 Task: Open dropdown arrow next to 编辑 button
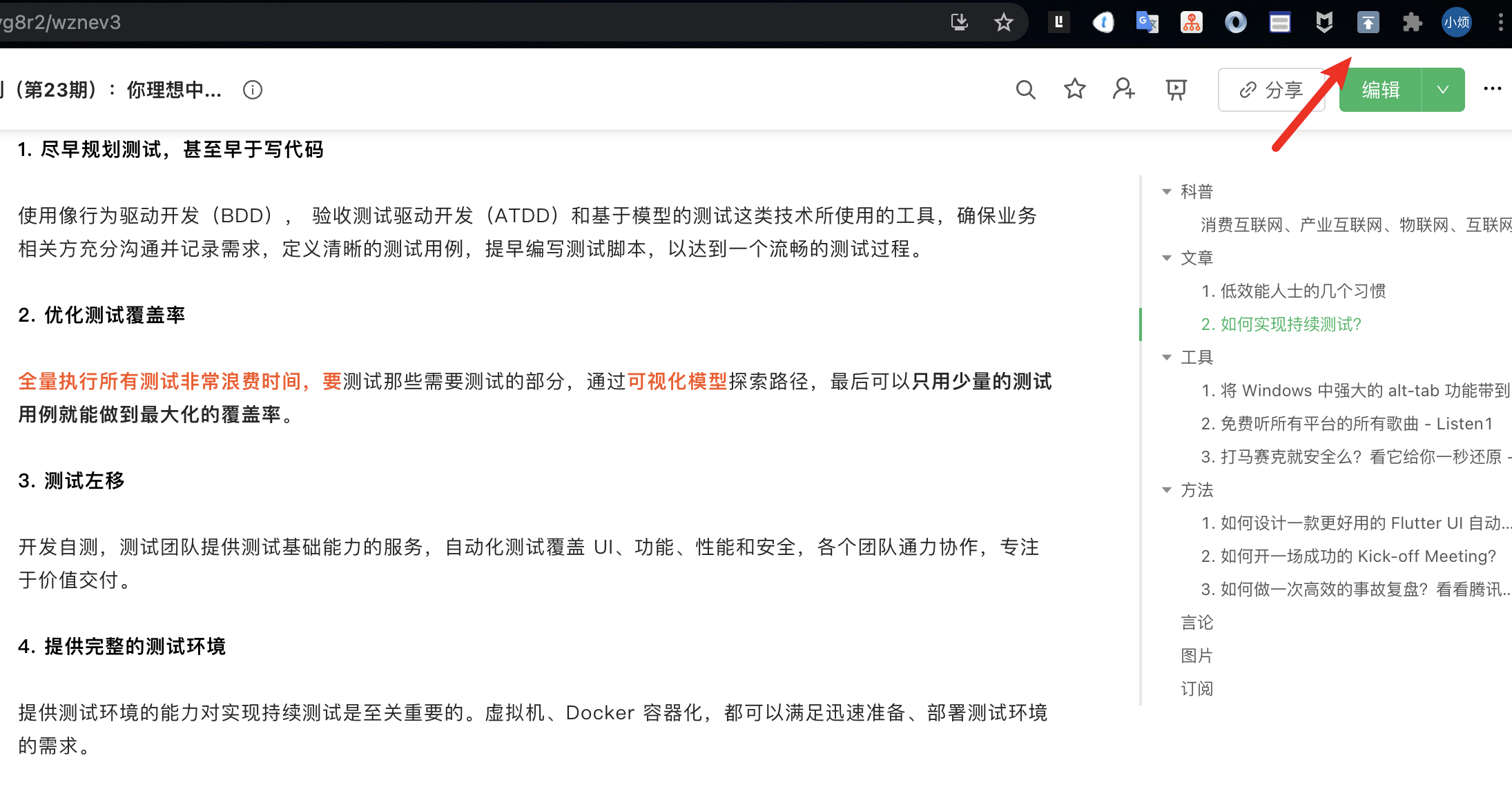pyautogui.click(x=1443, y=90)
